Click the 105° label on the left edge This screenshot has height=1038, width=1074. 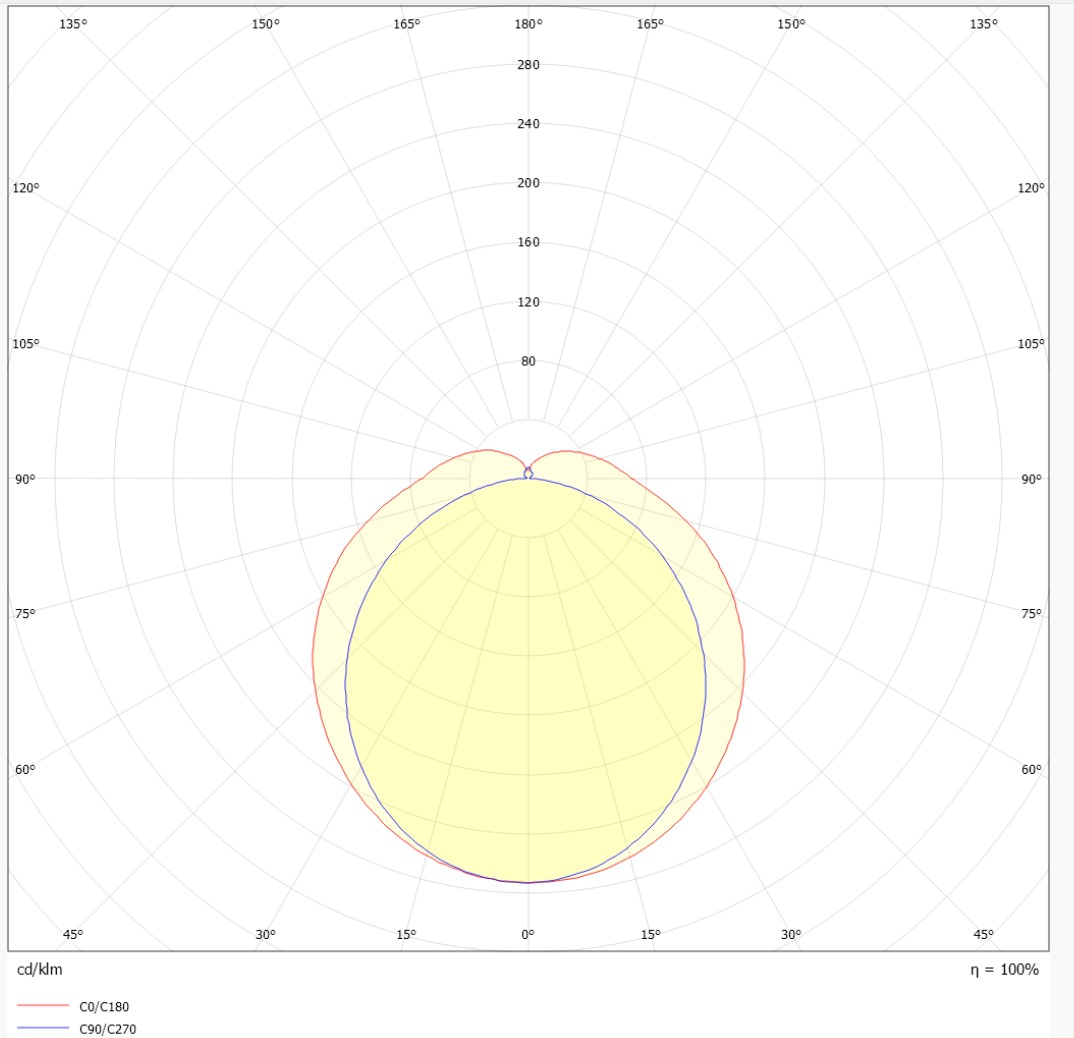click(x=25, y=343)
